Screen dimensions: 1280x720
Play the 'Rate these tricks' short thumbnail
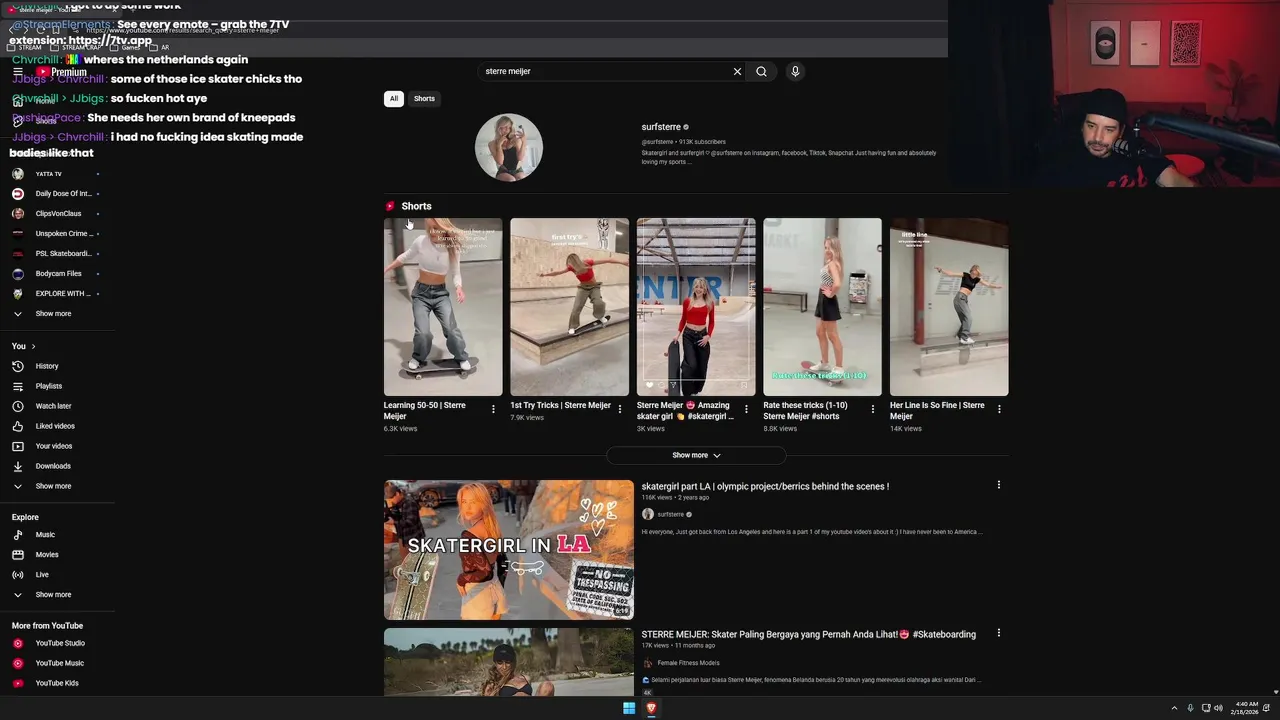823,307
